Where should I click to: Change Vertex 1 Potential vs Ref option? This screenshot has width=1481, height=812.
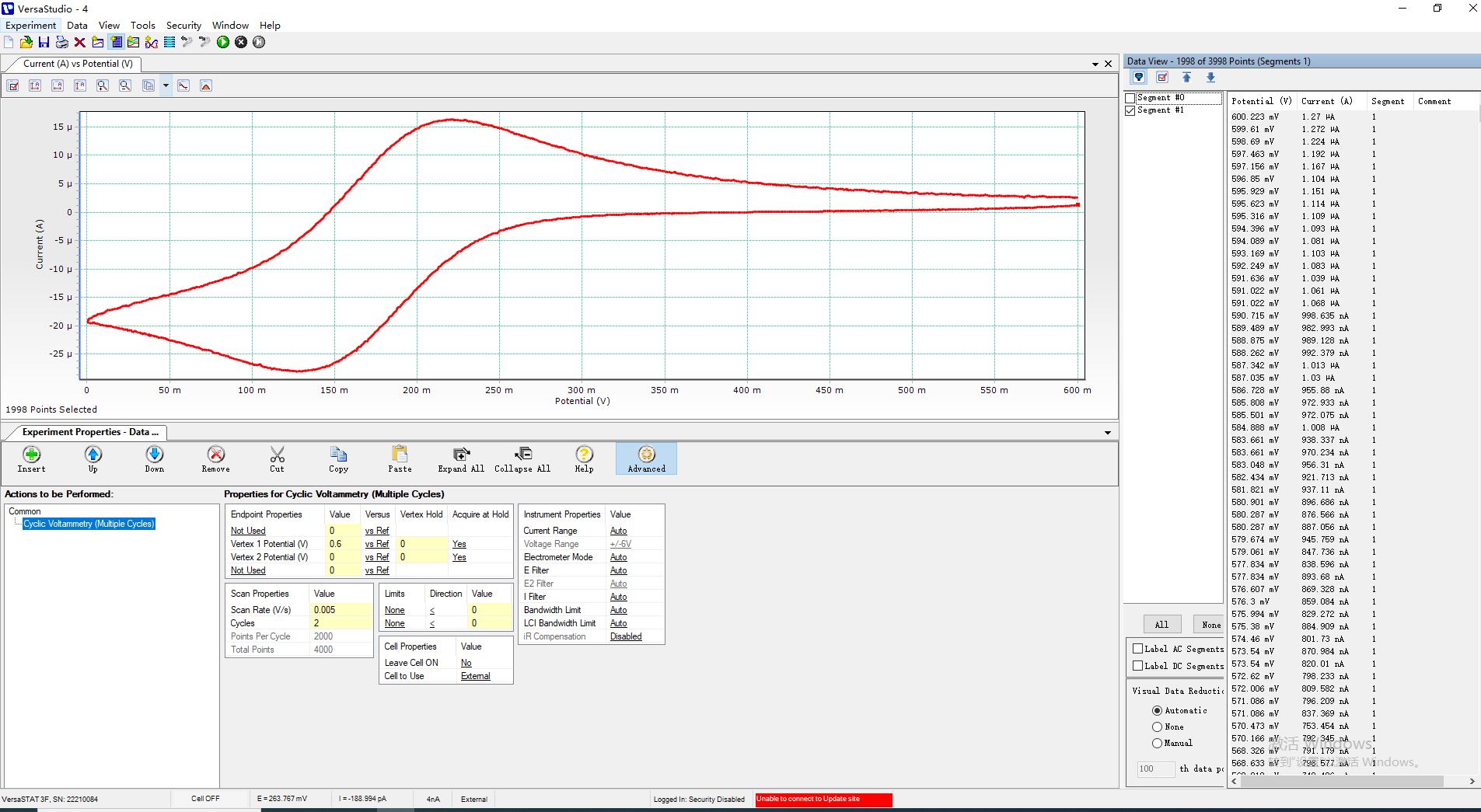point(377,544)
